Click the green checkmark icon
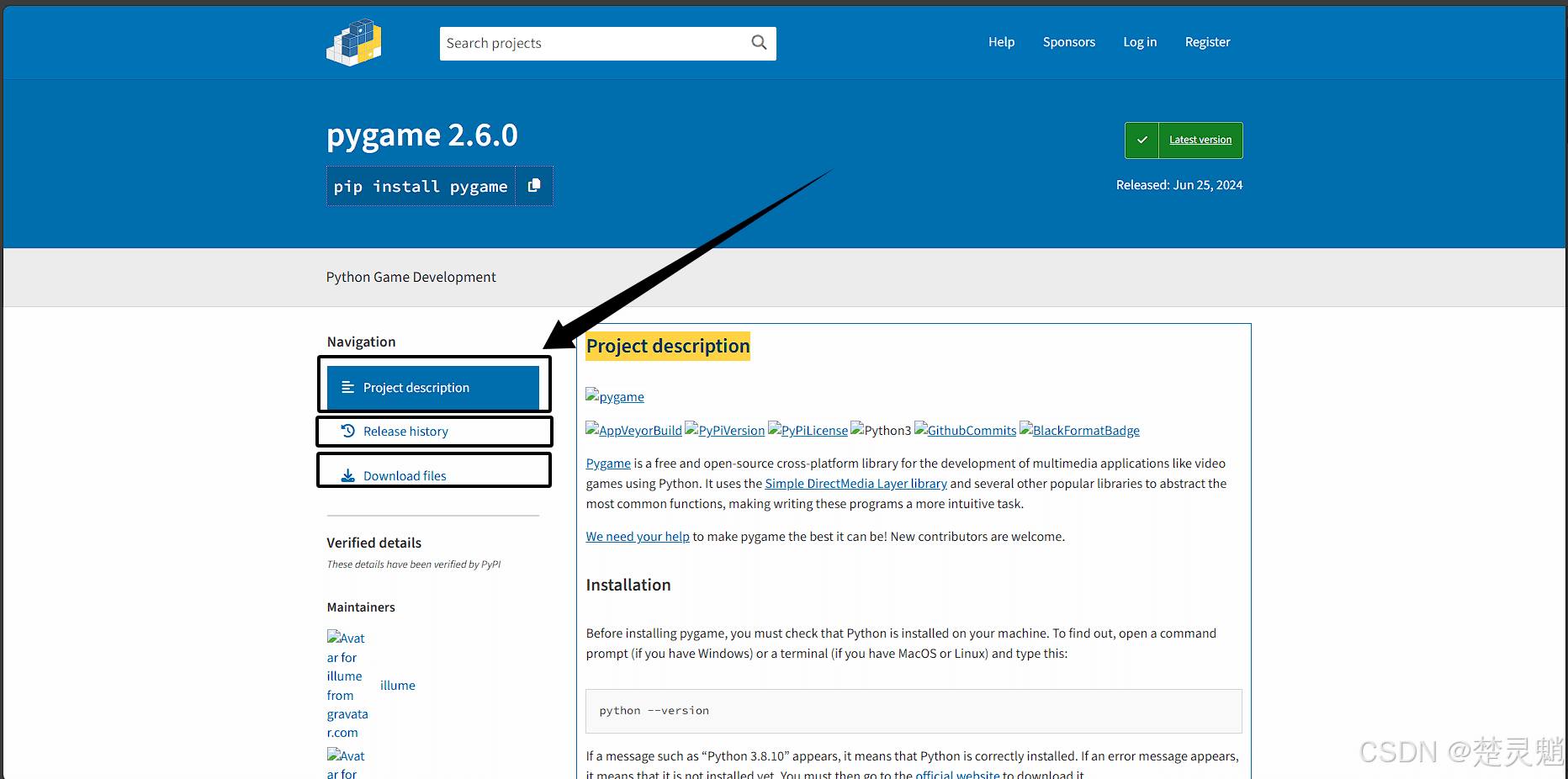Screen dimensions: 1568x779 point(1142,140)
